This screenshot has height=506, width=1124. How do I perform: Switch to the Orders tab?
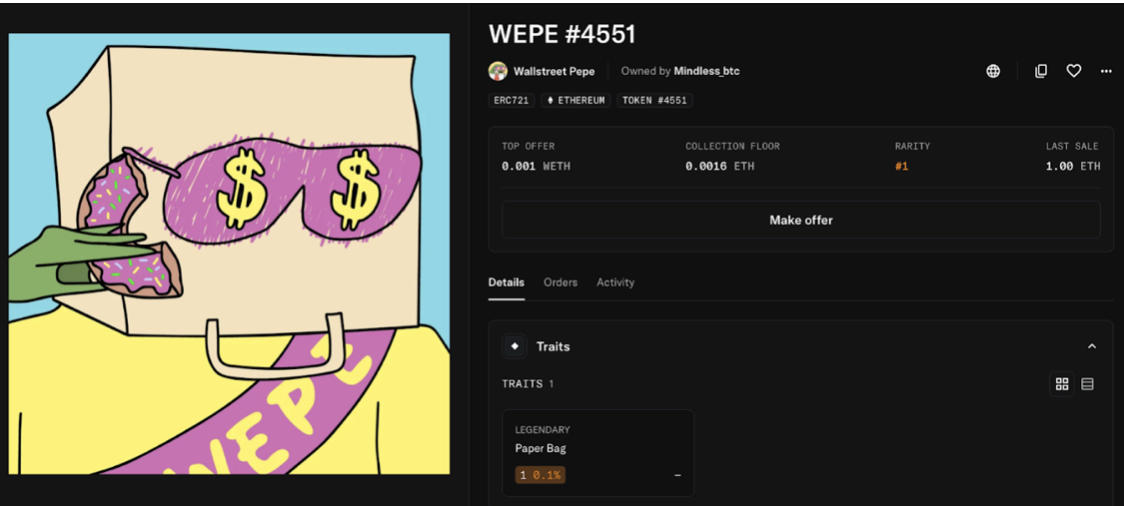click(560, 282)
